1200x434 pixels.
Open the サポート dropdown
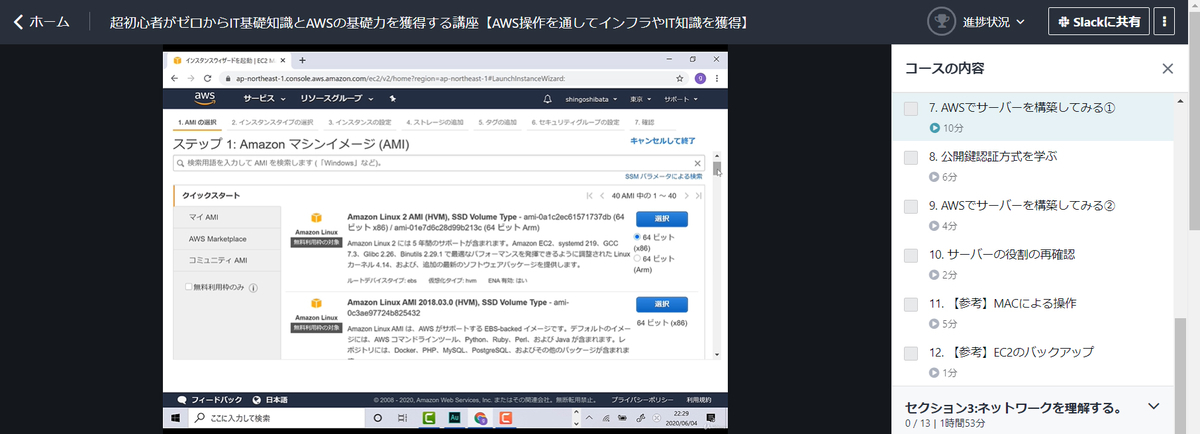point(683,99)
